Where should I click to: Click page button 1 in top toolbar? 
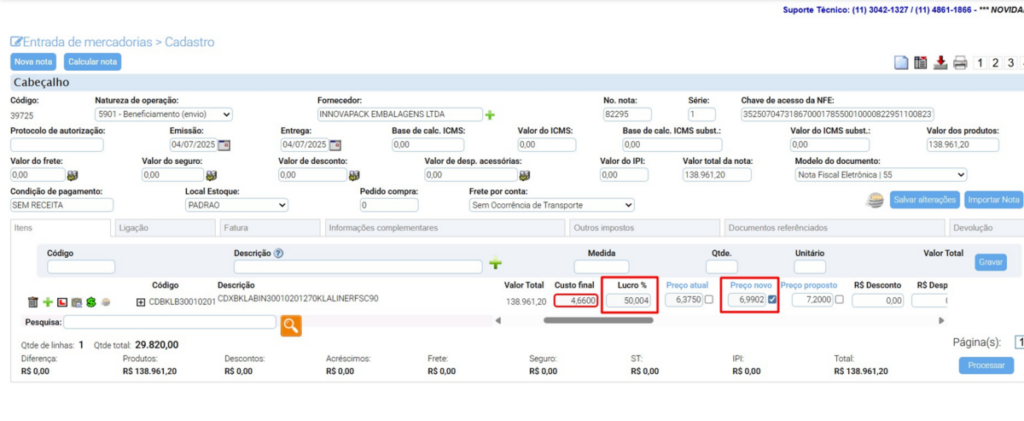click(980, 63)
